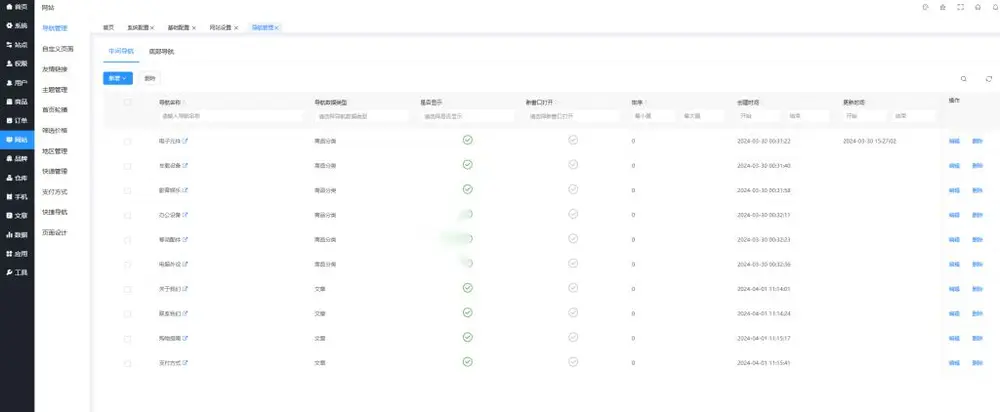The image size is (1000, 412).
Task: Select the highlighted 网站 sidebar section
Action: click(x=17, y=139)
